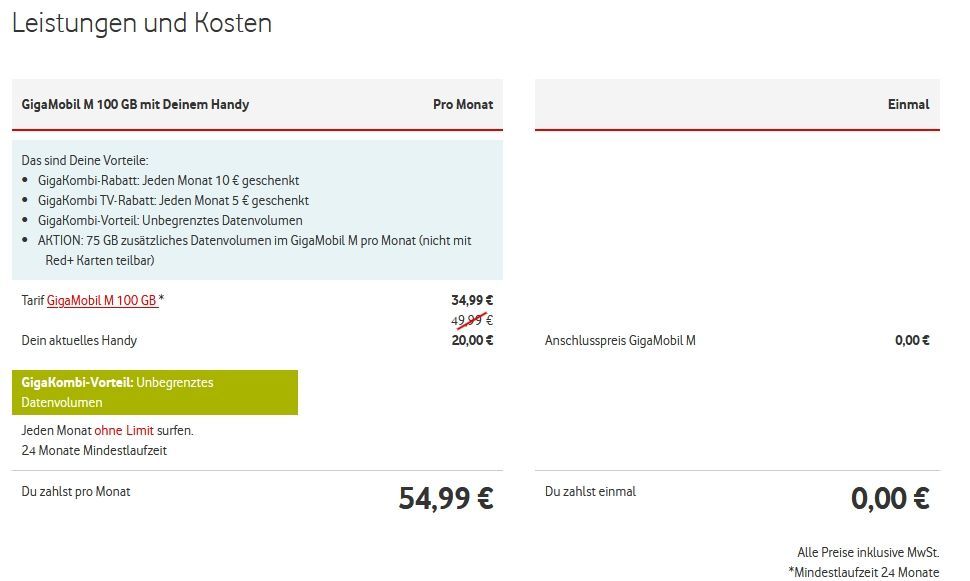The height and width of the screenshot is (581, 970).
Task: Click the 'Leistungen und Kosten' heading
Action: tap(142, 23)
